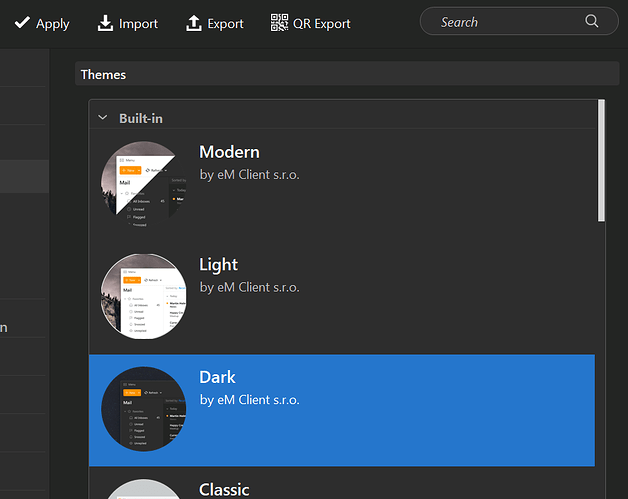Click author line under Dark theme
628x499 pixels.
point(250,400)
